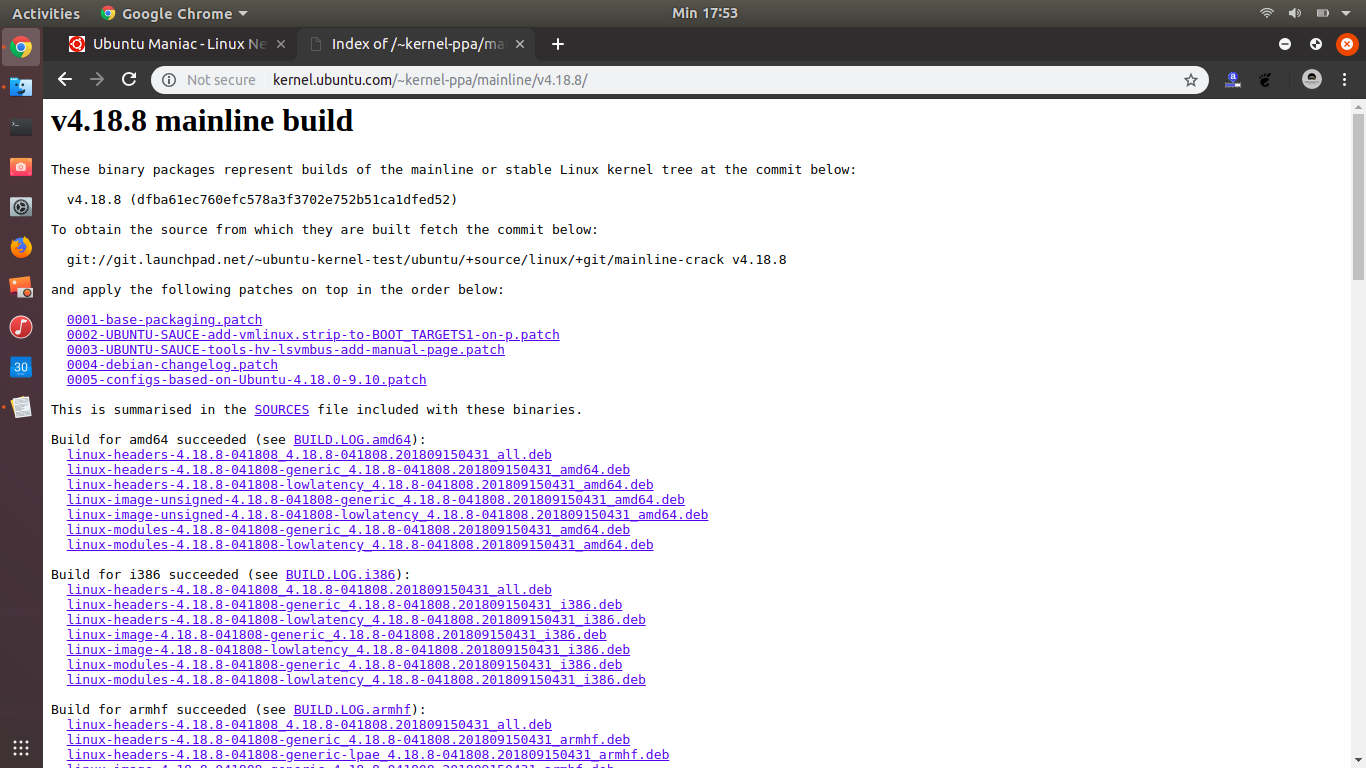
Task: Open the 0004-debian-changelog.patch link
Action: click(x=172, y=365)
